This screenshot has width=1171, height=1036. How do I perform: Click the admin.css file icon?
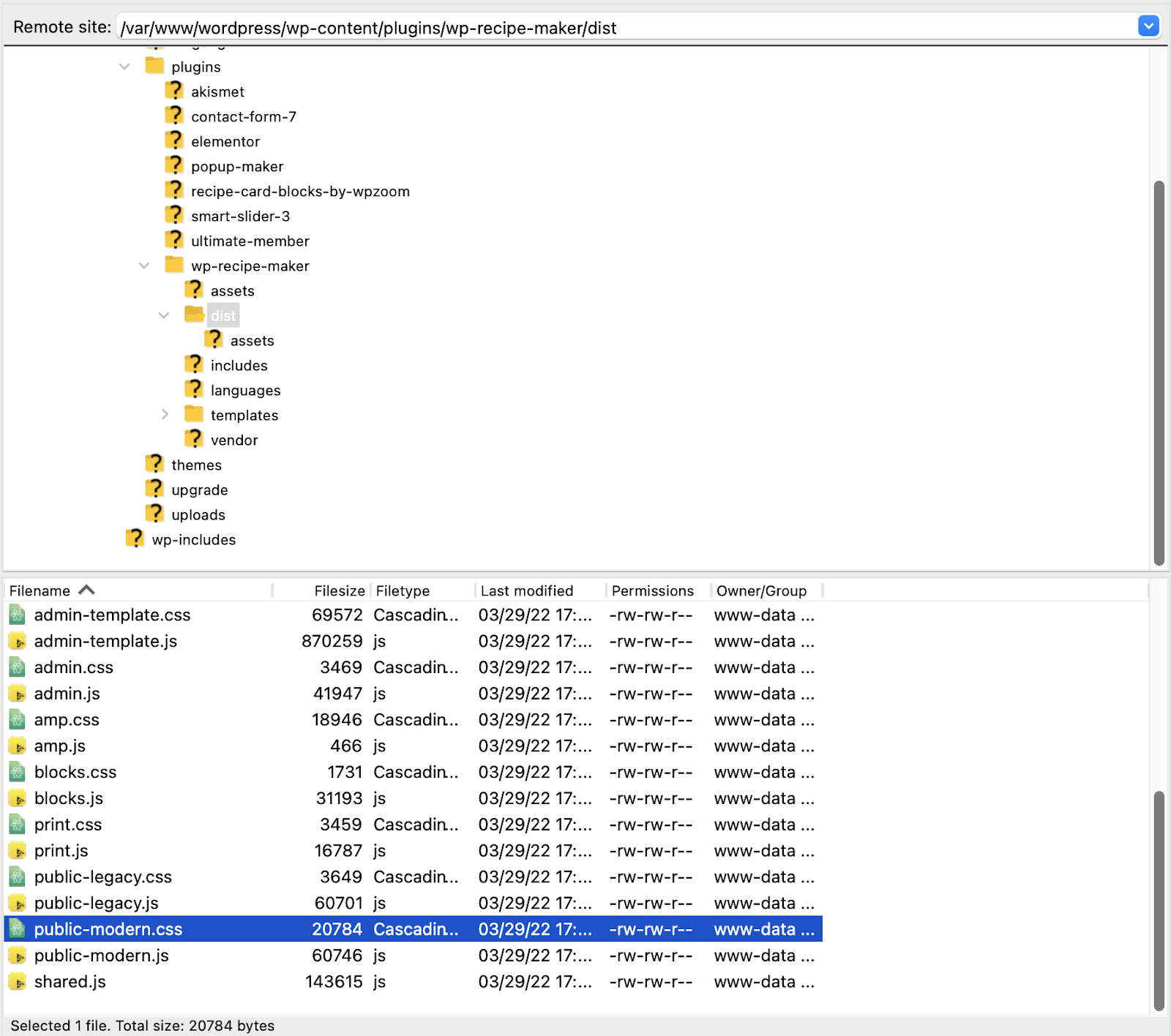click(18, 667)
